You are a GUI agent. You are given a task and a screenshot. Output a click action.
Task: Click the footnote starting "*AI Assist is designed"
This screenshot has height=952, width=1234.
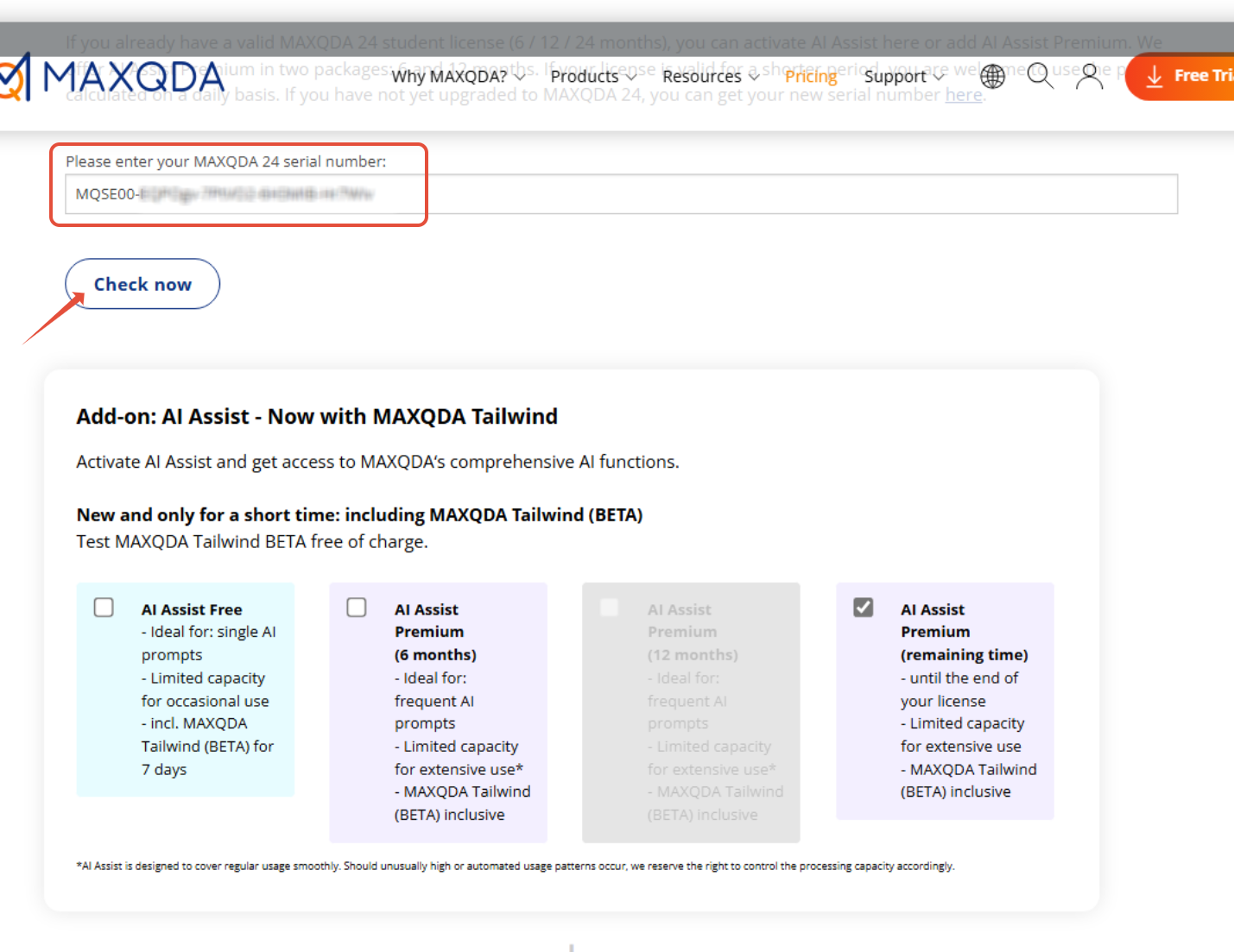click(516, 866)
